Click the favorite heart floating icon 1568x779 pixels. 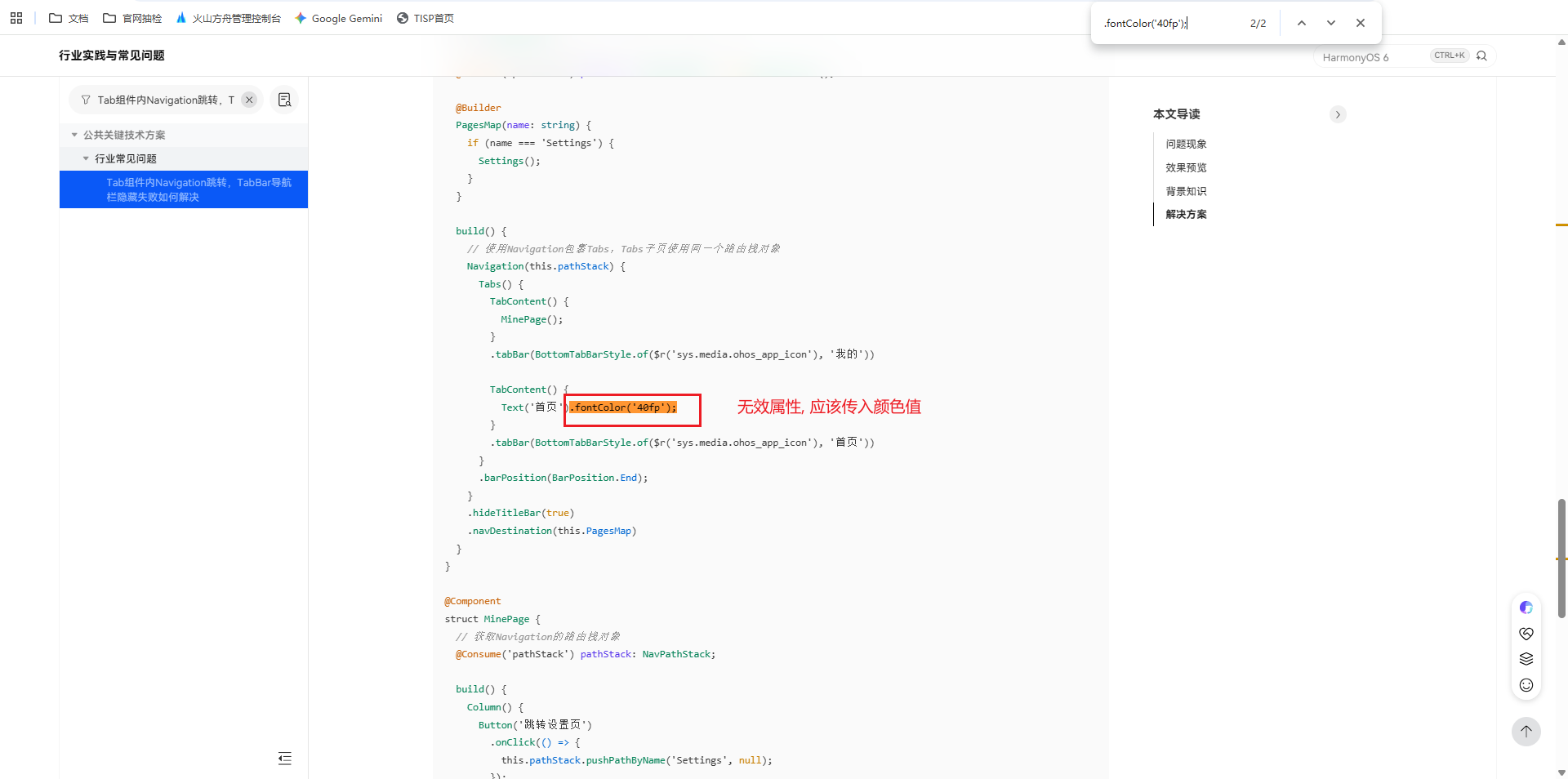pyautogui.click(x=1526, y=634)
